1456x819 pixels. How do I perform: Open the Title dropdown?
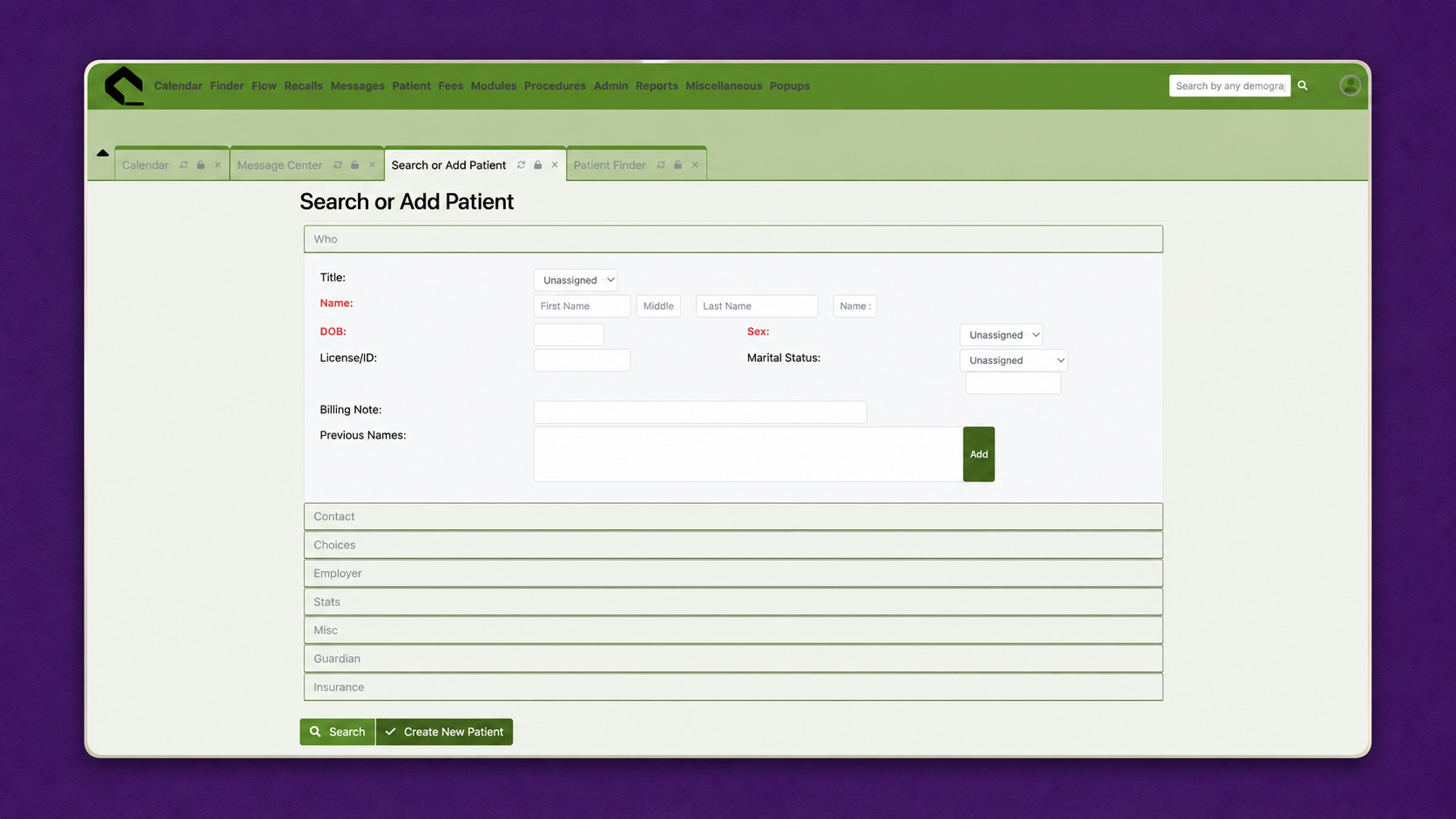click(x=576, y=280)
